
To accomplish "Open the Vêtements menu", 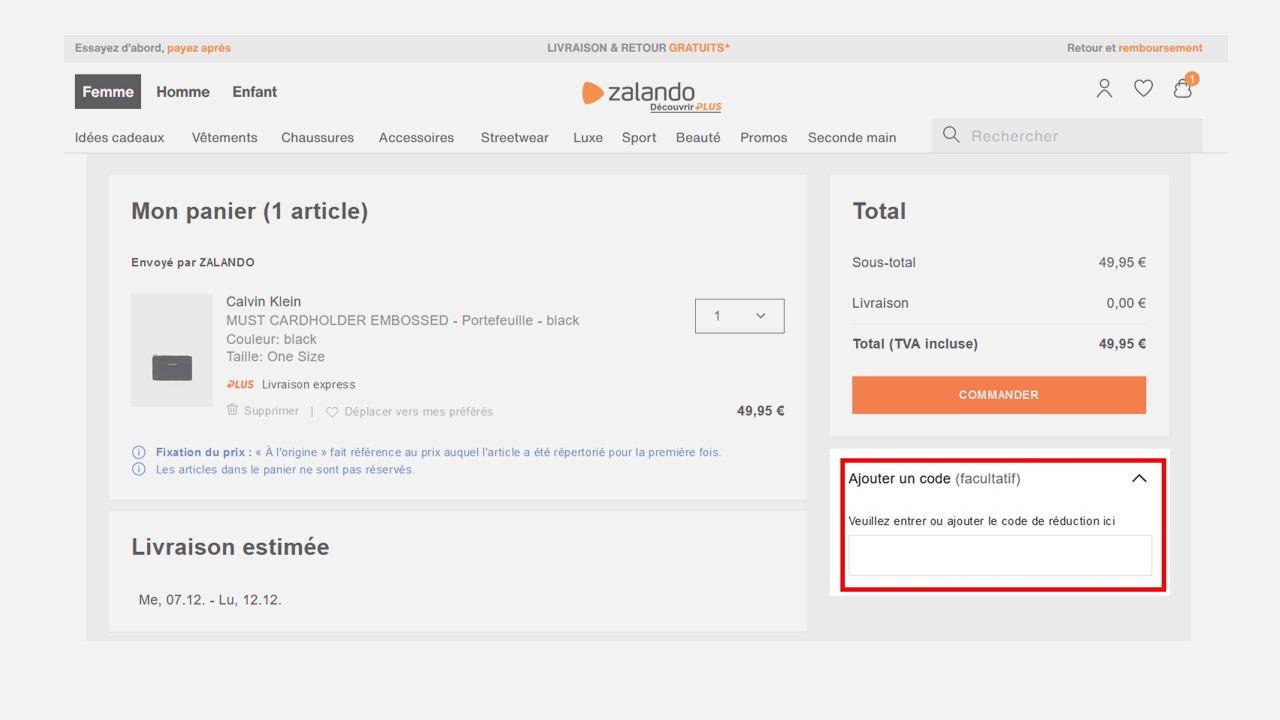I will pyautogui.click(x=225, y=138).
